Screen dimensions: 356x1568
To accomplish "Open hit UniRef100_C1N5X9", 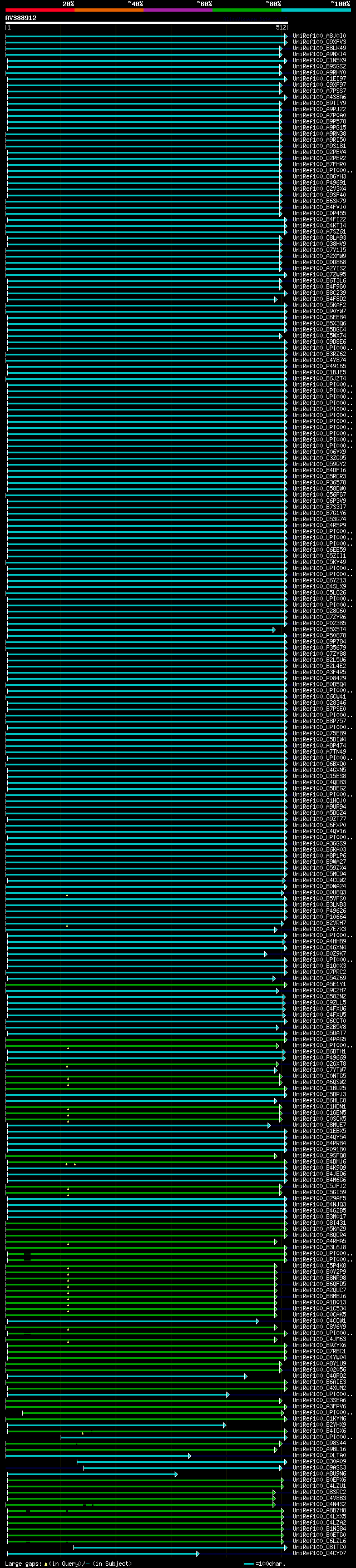I will click(319, 60).
